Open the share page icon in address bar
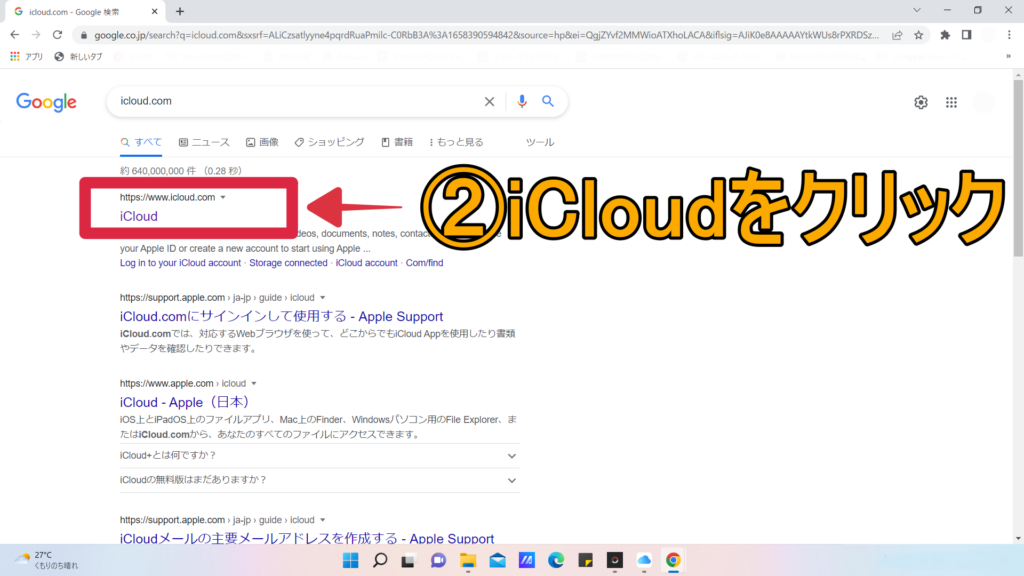This screenshot has height=576, width=1024. pos(897,35)
